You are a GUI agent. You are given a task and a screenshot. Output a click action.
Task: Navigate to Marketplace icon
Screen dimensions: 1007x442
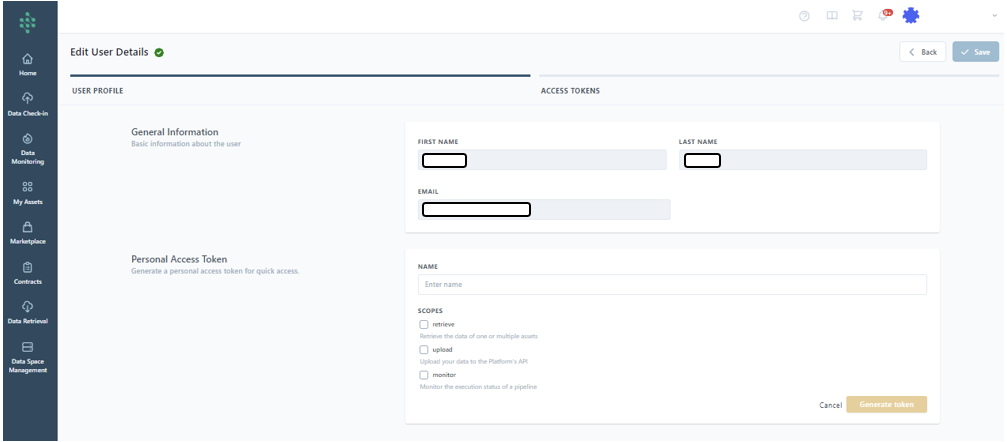pyautogui.click(x=28, y=232)
